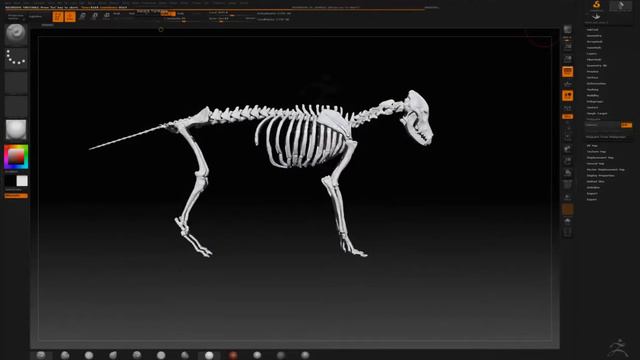Expand the Deformation subpalette

(596, 84)
